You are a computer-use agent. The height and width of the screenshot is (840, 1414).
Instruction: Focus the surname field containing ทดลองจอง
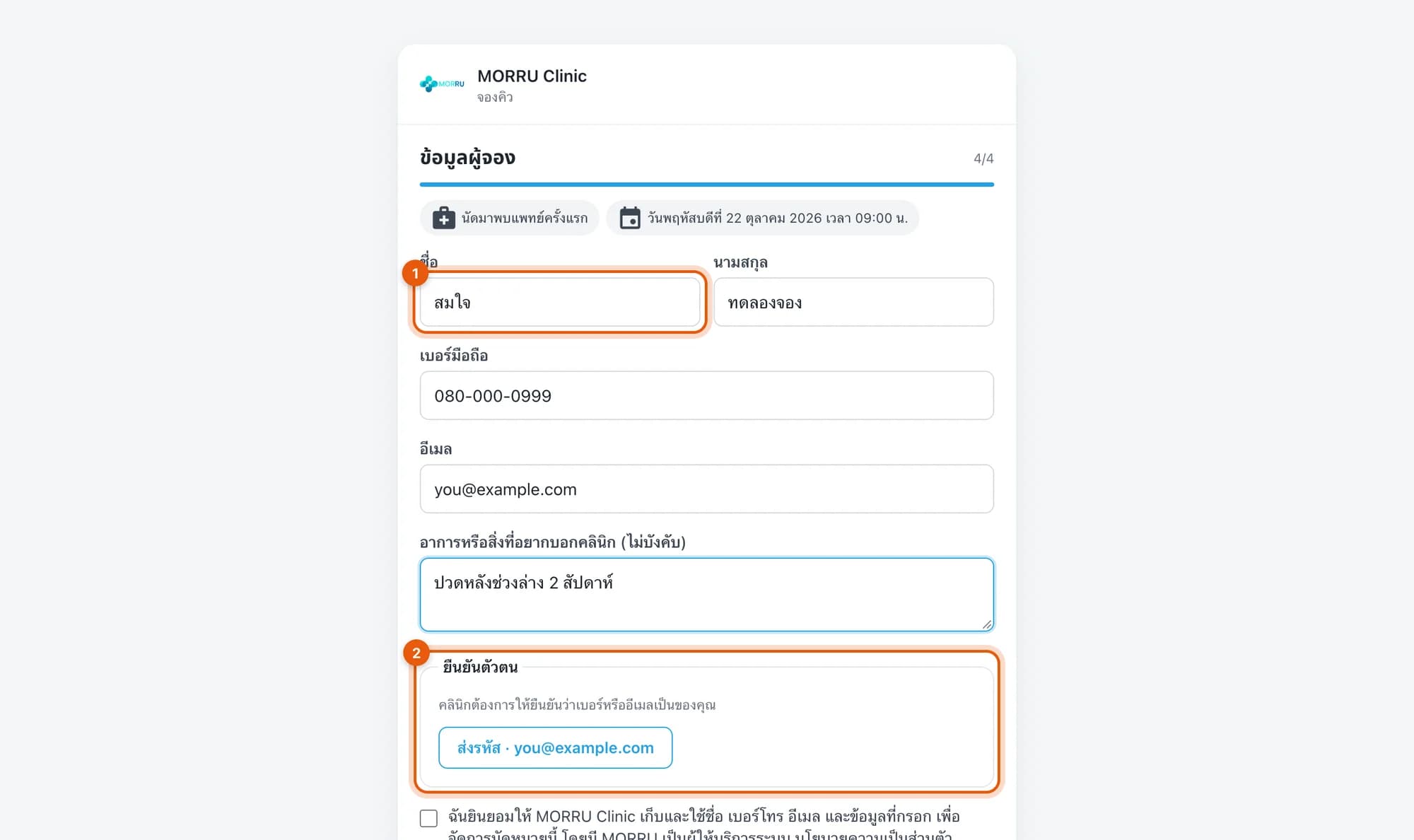point(853,302)
